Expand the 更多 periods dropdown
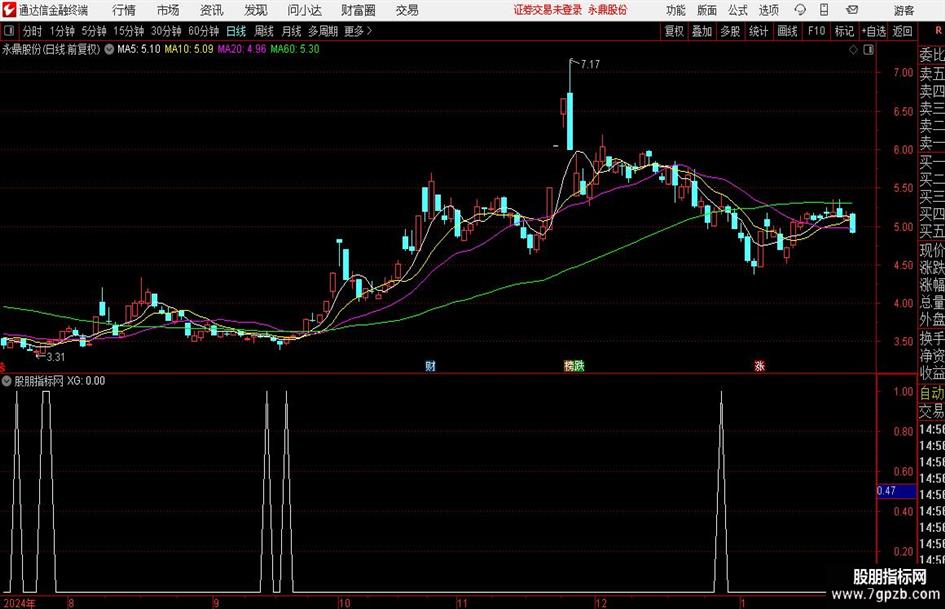 click(358, 31)
